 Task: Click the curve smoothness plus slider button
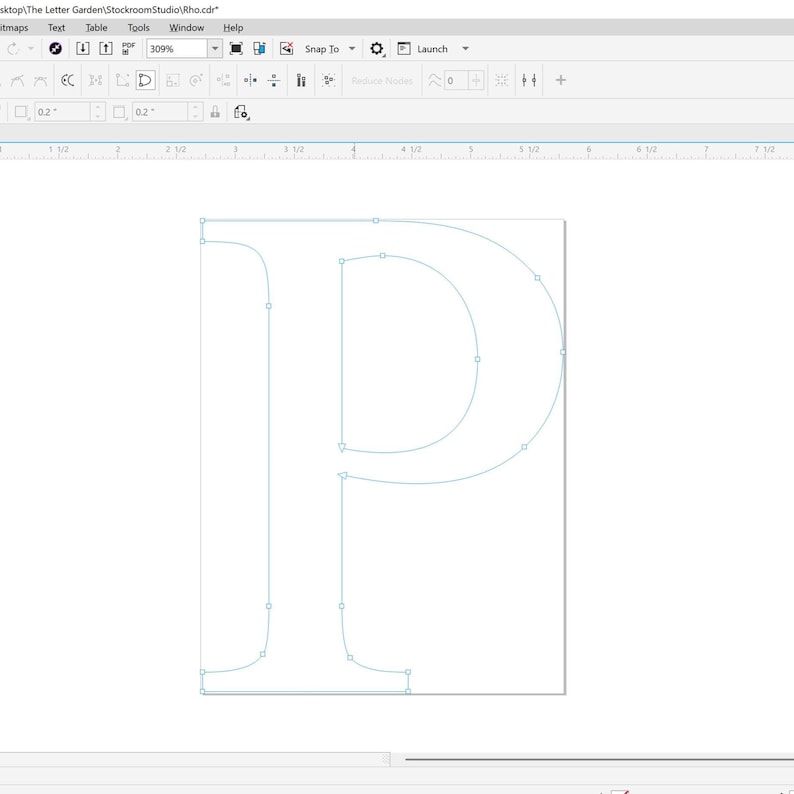[x=476, y=81]
